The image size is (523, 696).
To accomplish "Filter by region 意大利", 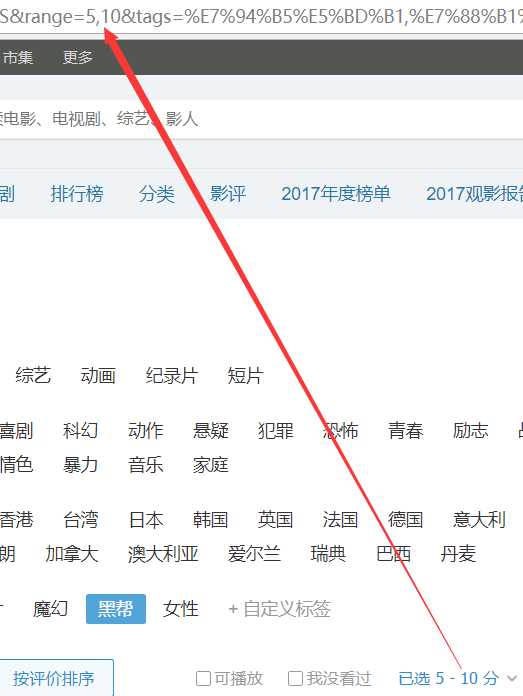I will [479, 519].
